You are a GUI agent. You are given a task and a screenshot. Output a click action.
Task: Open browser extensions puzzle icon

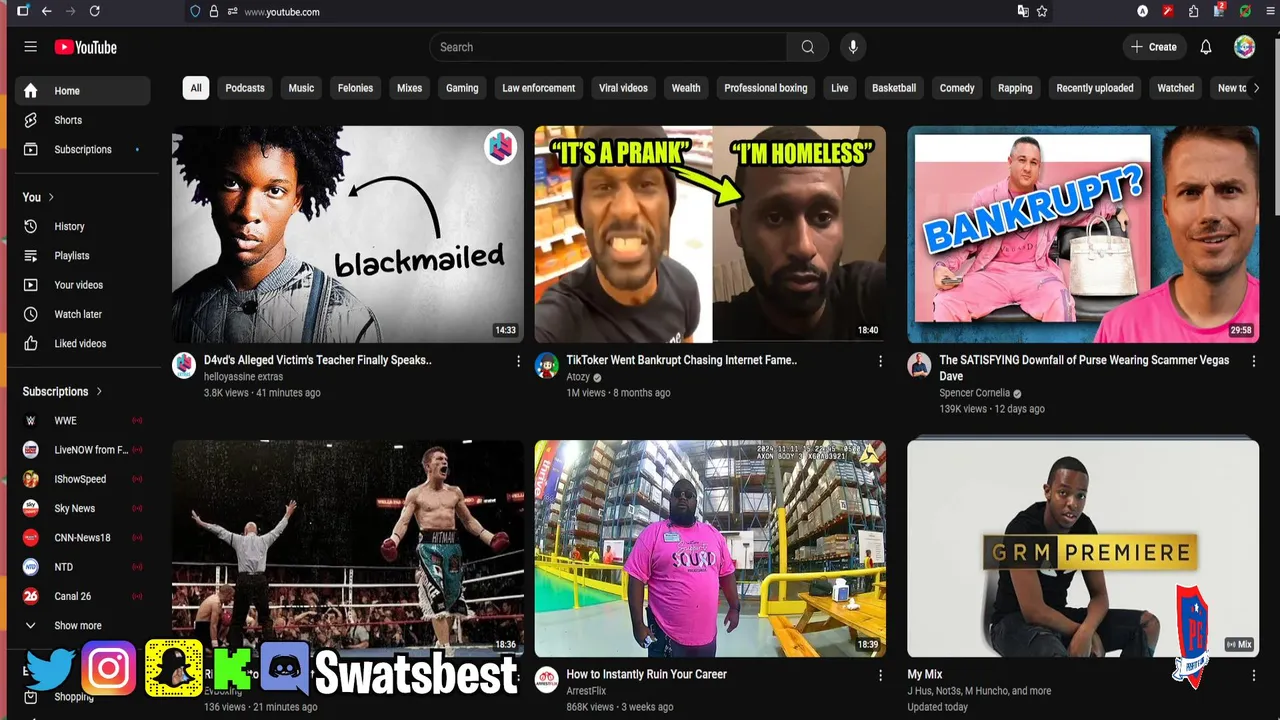(1194, 11)
